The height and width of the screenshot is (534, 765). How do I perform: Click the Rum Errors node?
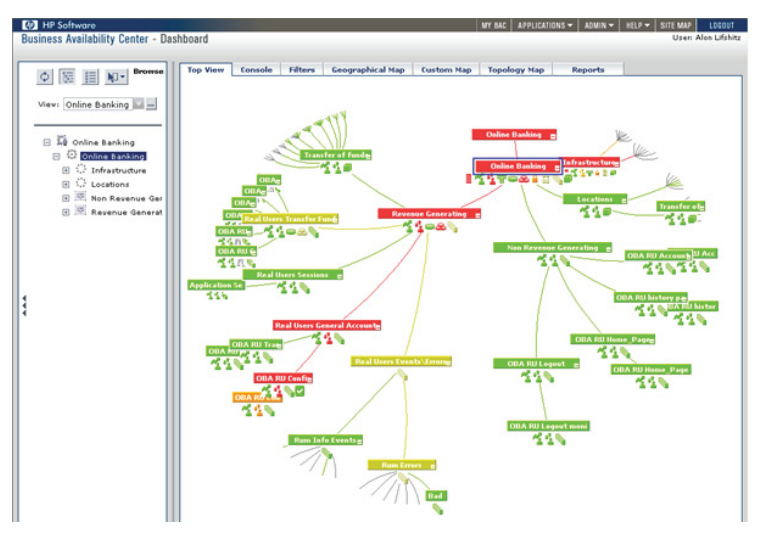pos(402,465)
